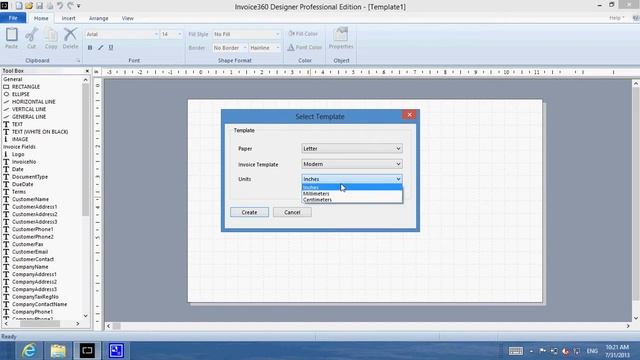
Task: Select Inches from Units list
Action: (352, 187)
